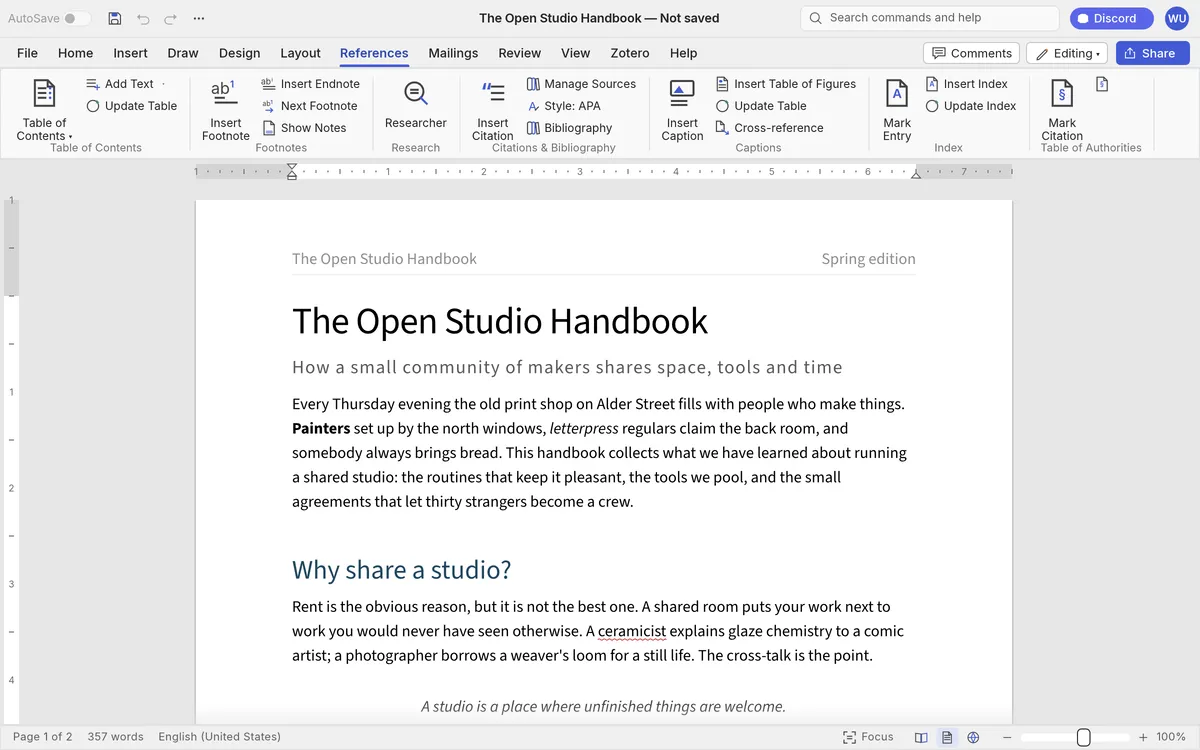The width and height of the screenshot is (1200, 750).
Task: Open the Mailings tab
Action: coord(453,53)
